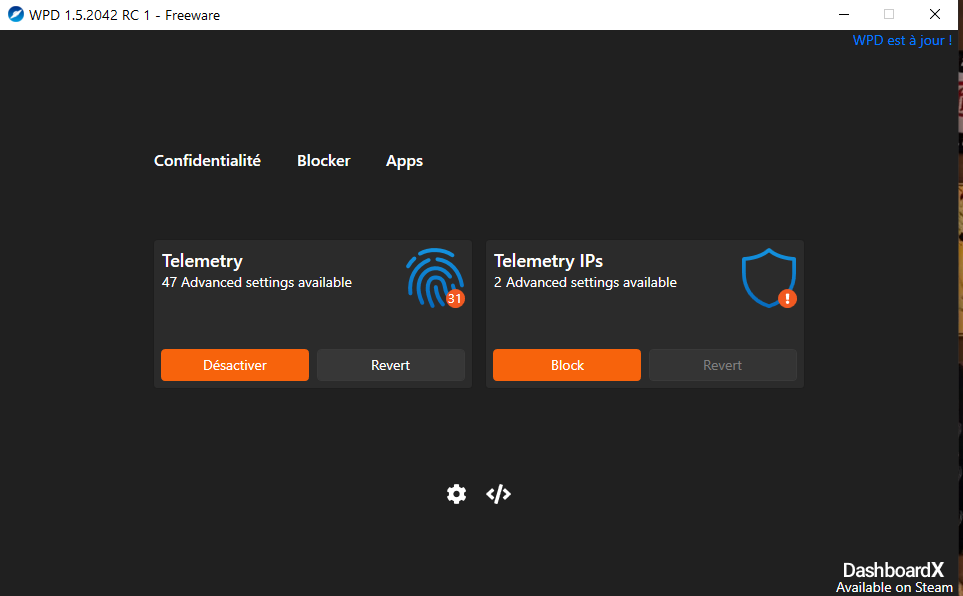963x596 pixels.
Task: Minimize the WPD window
Action: (843, 15)
